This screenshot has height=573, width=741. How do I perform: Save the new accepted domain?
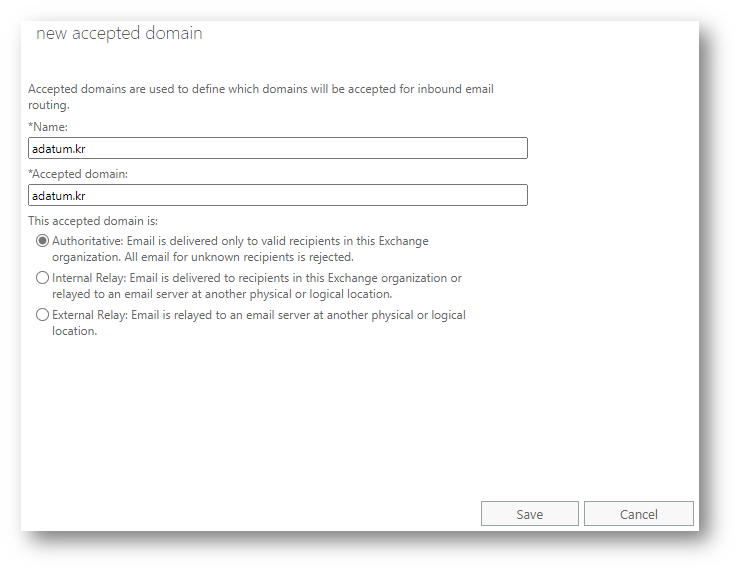point(530,513)
